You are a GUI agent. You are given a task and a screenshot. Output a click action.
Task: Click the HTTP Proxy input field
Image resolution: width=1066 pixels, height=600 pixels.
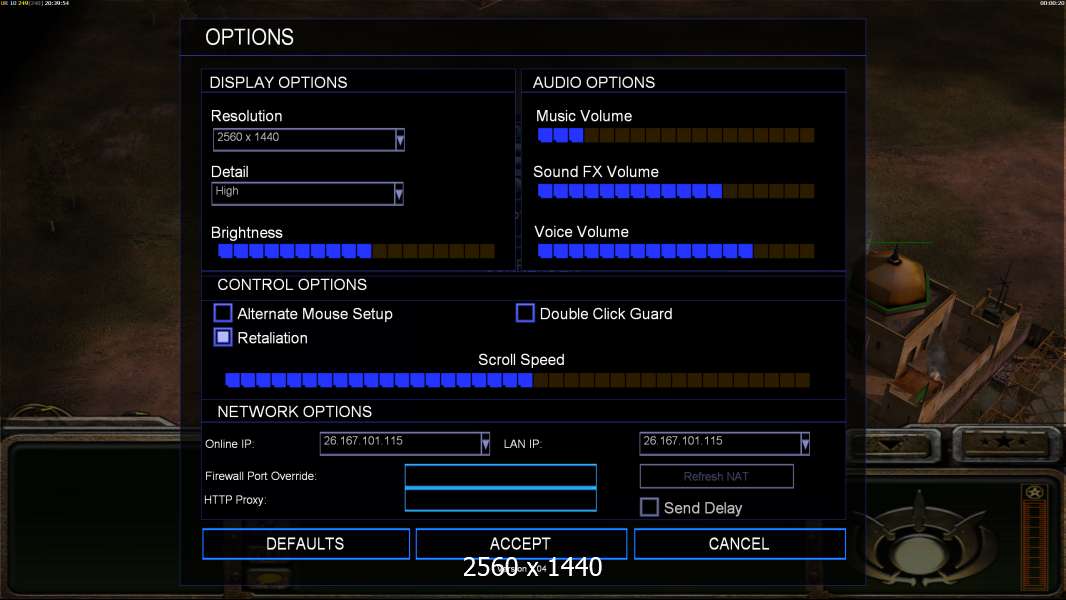500,499
